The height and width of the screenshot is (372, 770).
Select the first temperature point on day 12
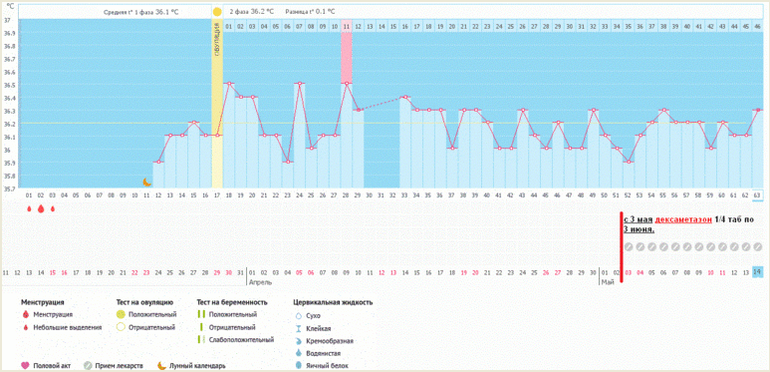click(159, 162)
